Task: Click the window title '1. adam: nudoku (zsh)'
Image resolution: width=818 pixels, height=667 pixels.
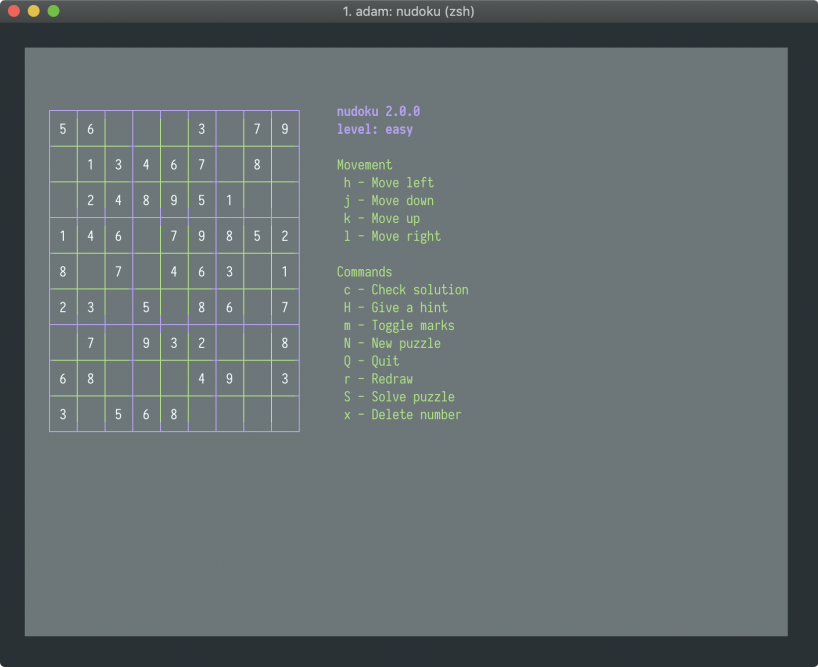Action: 408,11
